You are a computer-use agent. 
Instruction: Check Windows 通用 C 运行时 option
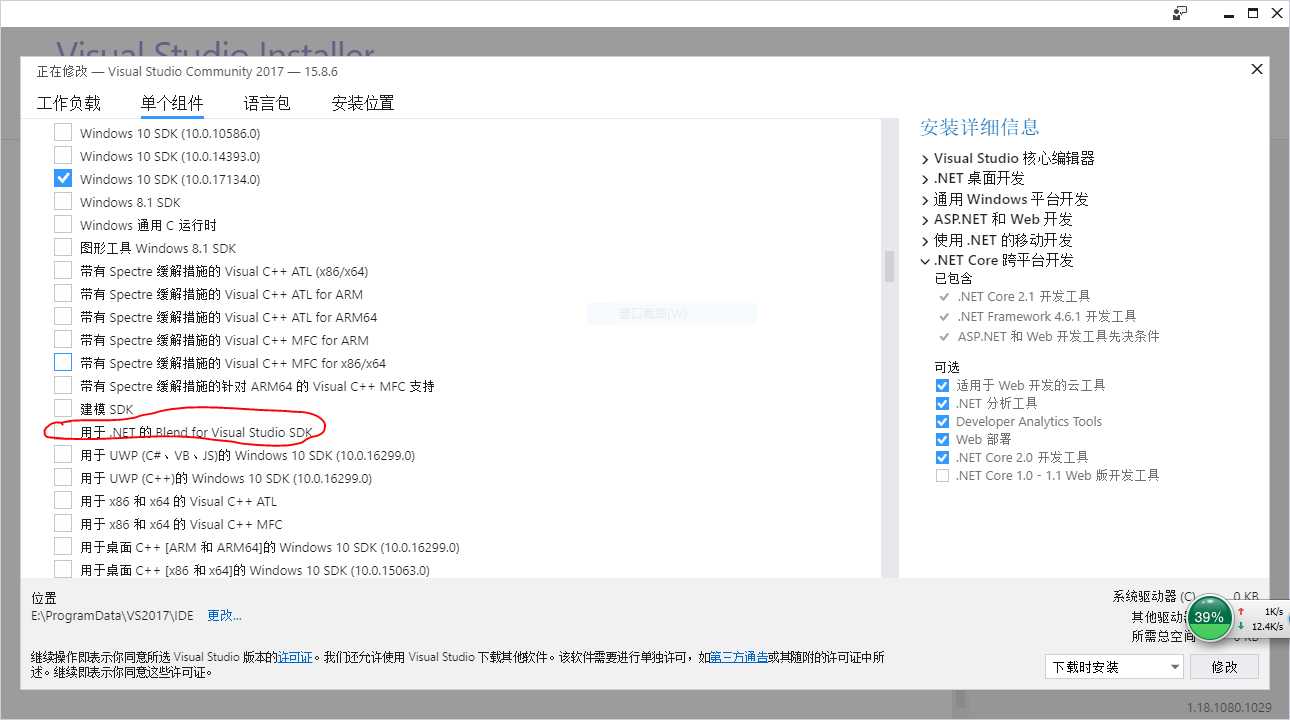pos(63,224)
